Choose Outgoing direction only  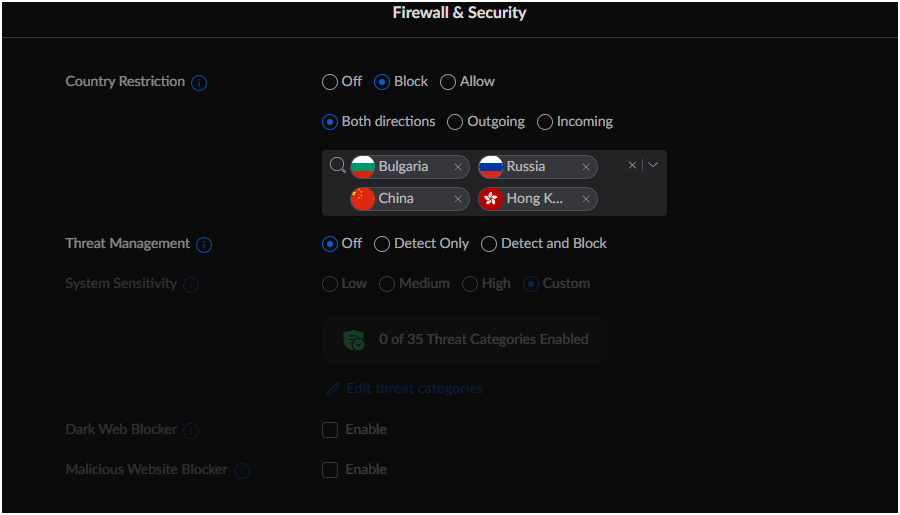click(x=455, y=122)
